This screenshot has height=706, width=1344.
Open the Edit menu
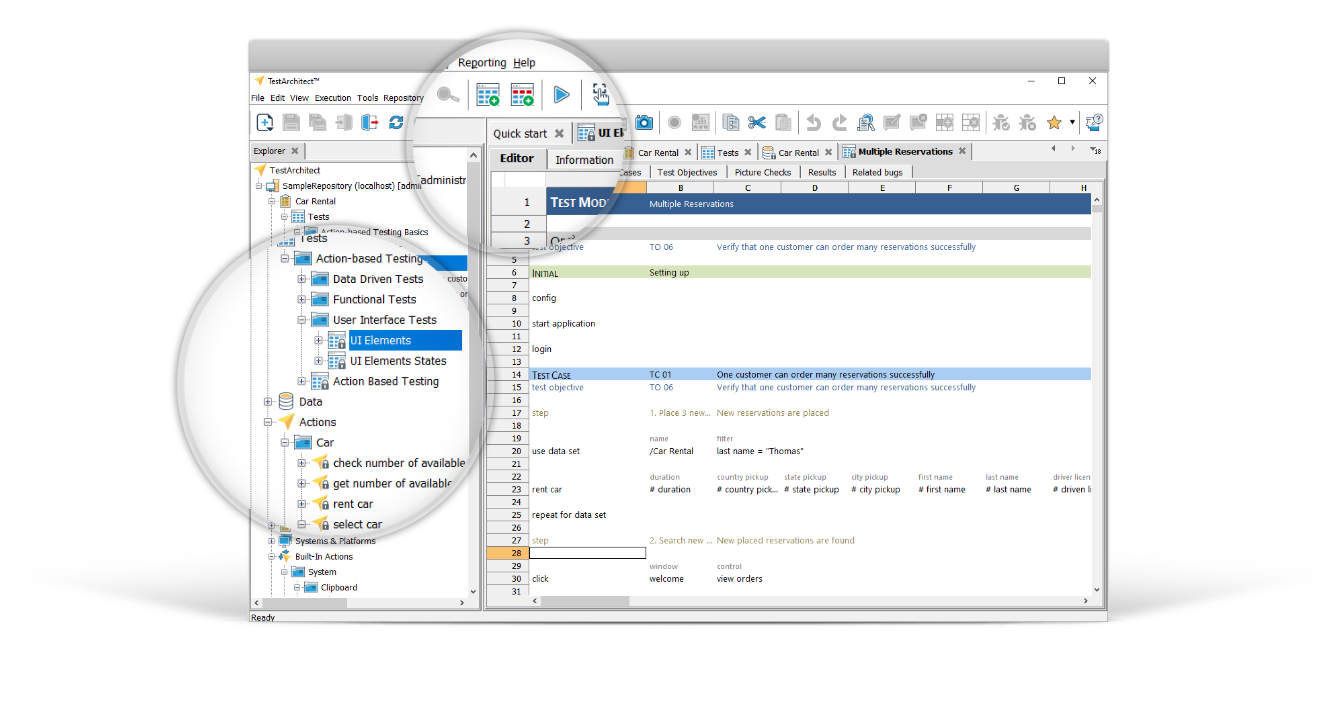point(277,98)
